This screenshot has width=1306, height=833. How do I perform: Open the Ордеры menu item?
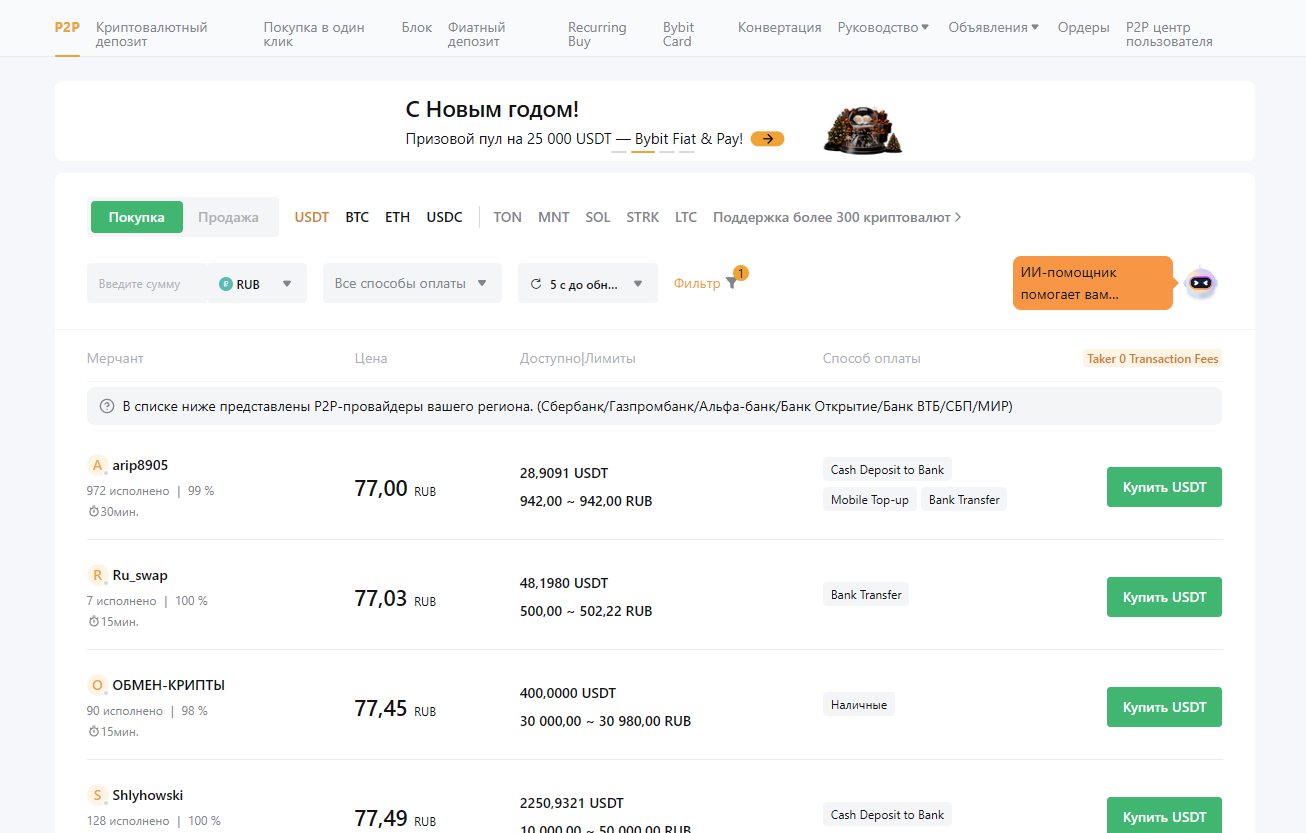tap(1083, 27)
